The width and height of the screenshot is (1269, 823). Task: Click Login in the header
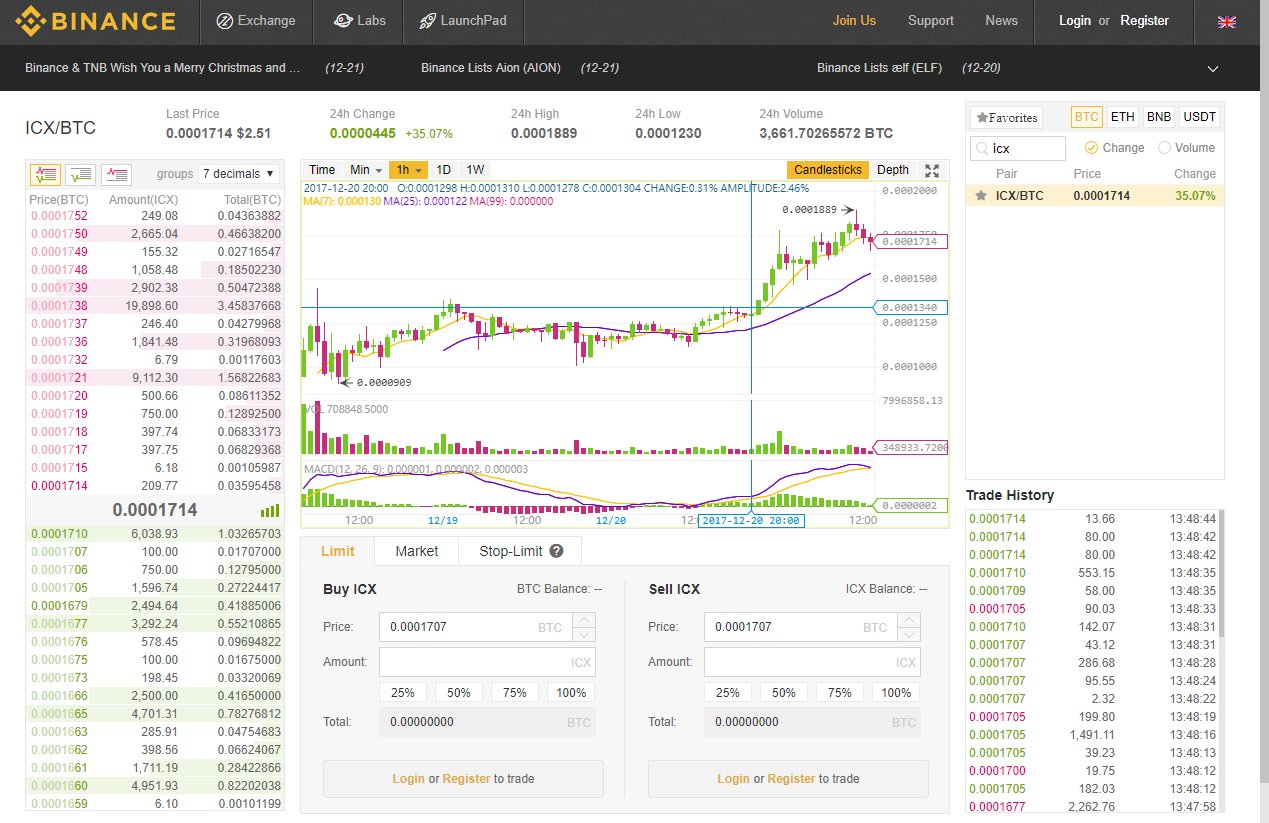pyautogui.click(x=1075, y=20)
